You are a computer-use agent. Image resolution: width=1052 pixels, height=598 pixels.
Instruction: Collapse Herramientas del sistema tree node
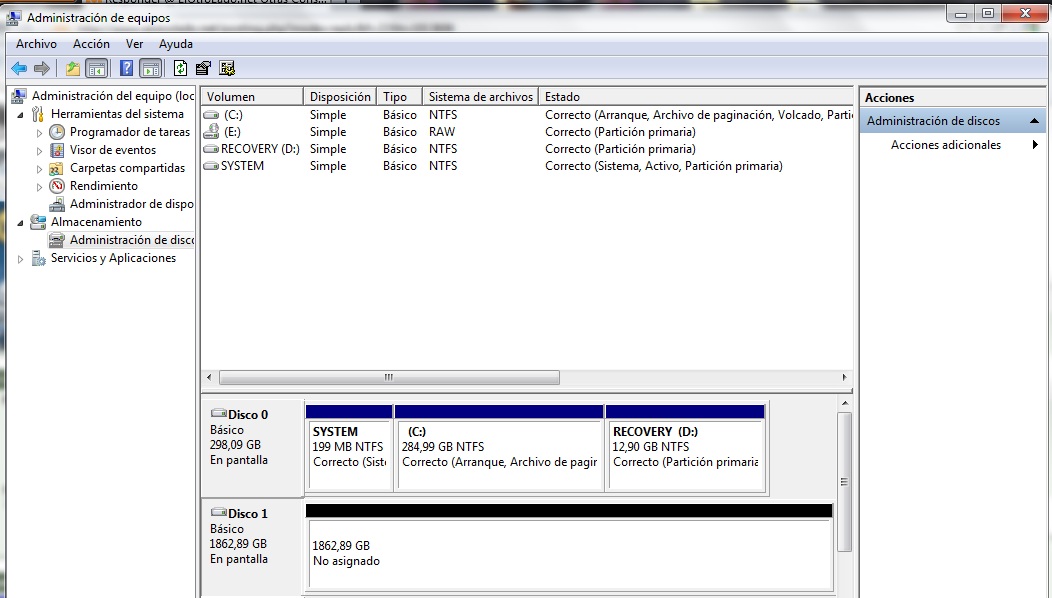click(20, 115)
